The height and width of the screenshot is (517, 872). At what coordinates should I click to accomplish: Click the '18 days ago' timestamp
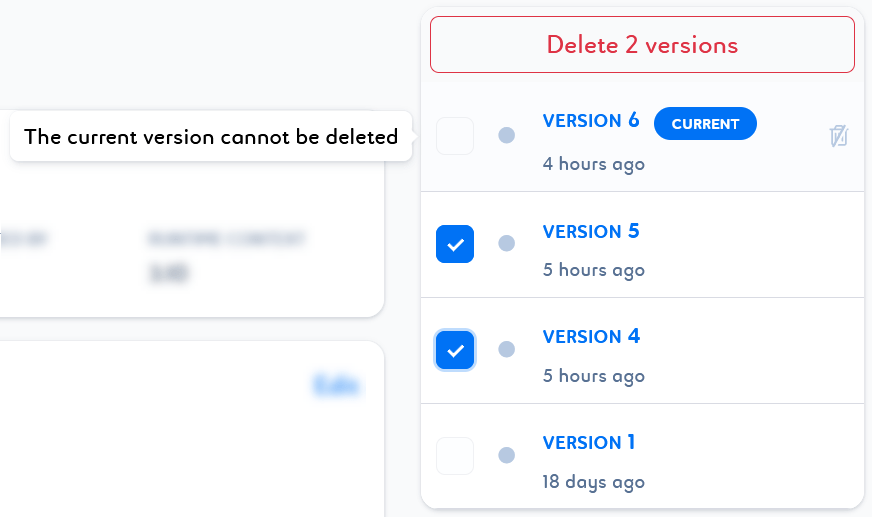593,482
